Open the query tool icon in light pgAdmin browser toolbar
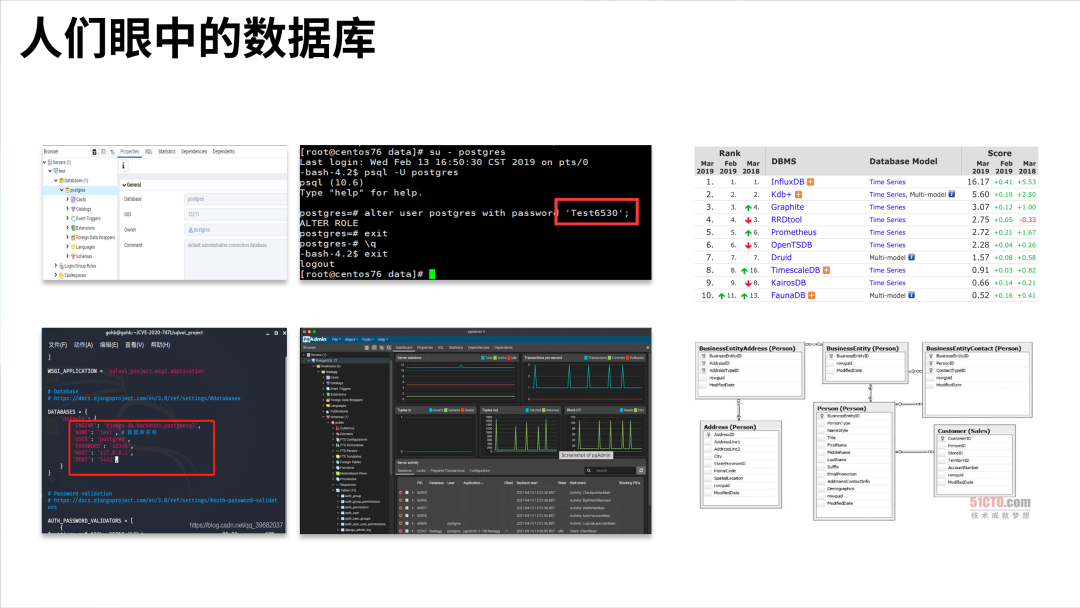This screenshot has width=1080, height=608. point(94,151)
